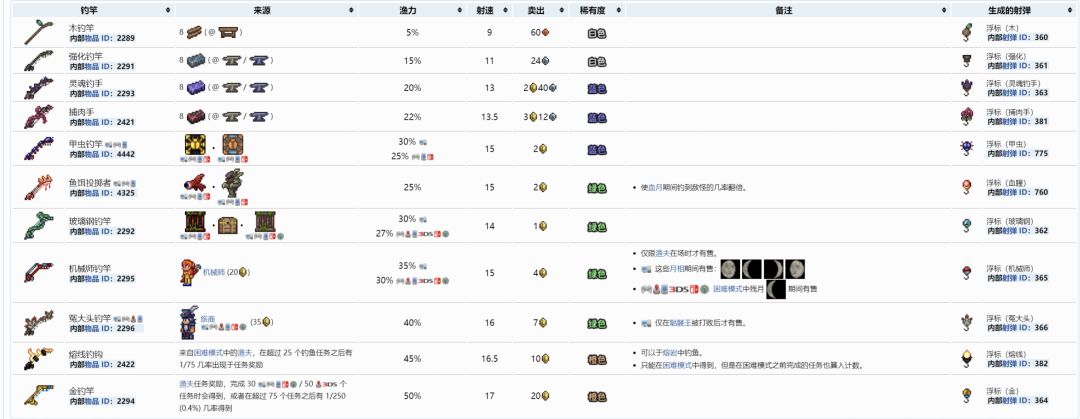1080x419 pixels.
Task: Click the 浮标（机械师）bobber icon
Action: pyautogui.click(x=966, y=272)
